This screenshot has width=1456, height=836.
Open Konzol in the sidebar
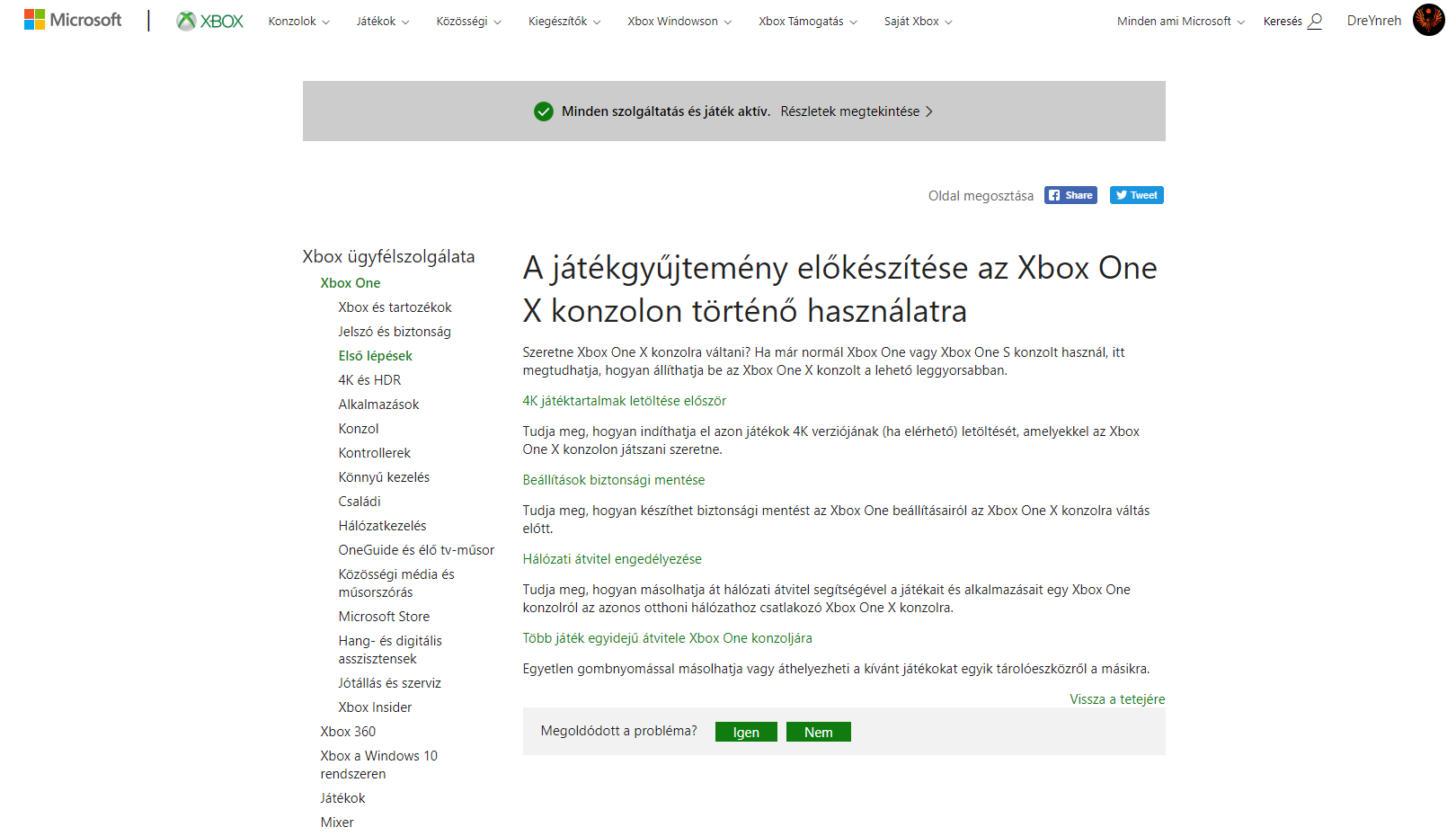359,429
